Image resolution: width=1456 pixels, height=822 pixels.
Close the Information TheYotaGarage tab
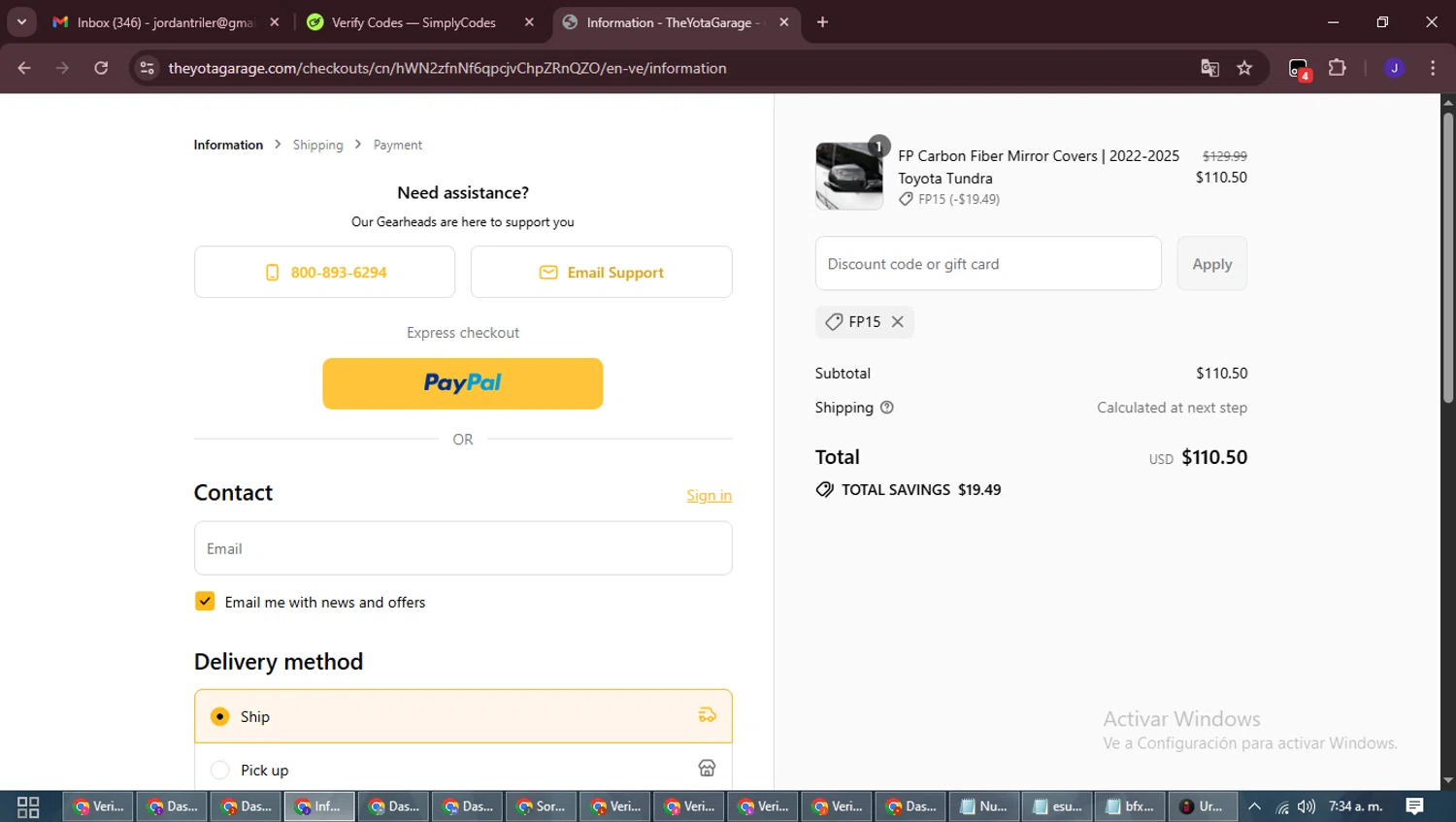pyautogui.click(x=784, y=21)
